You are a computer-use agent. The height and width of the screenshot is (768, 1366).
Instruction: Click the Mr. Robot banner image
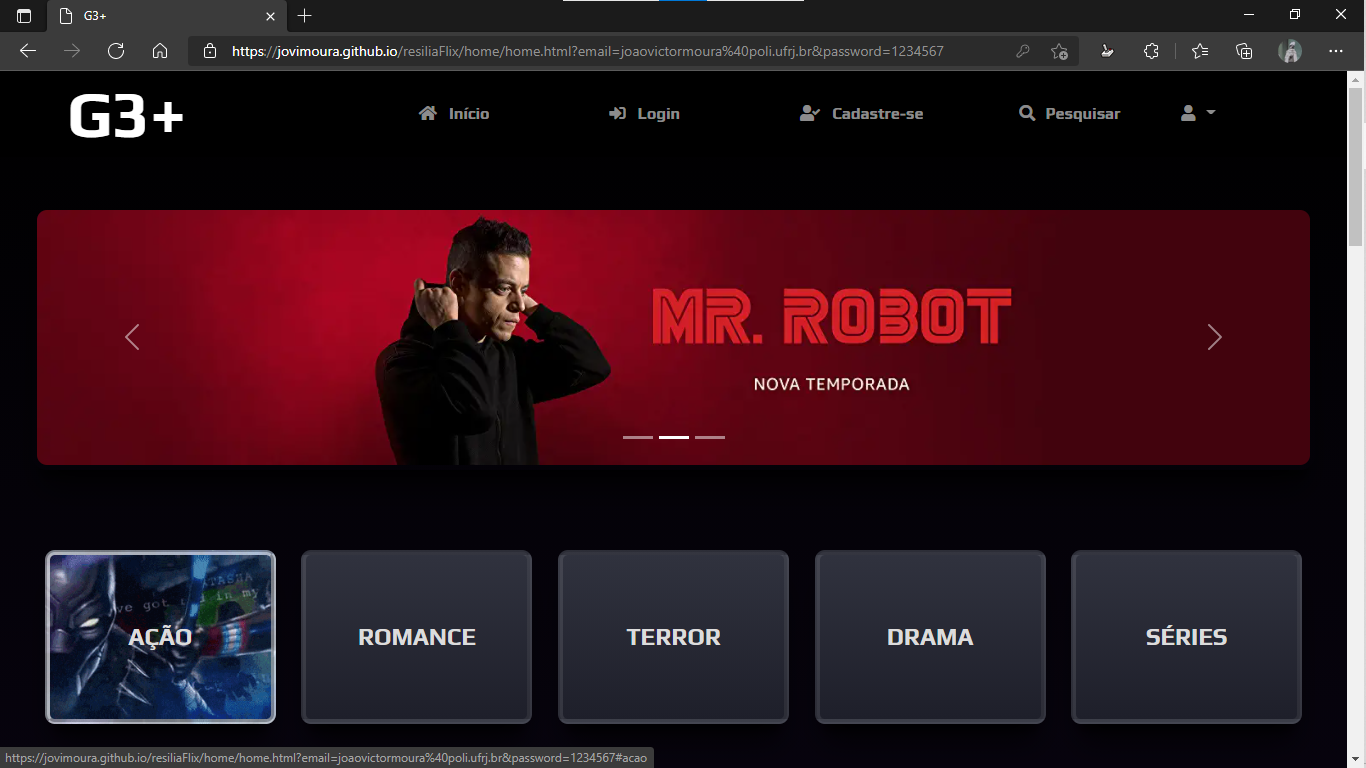673,337
